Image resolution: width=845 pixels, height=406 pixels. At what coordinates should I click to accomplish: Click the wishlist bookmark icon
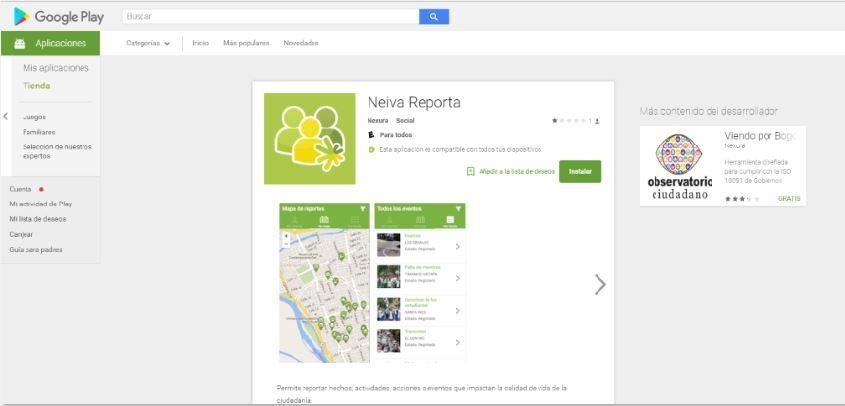click(471, 171)
